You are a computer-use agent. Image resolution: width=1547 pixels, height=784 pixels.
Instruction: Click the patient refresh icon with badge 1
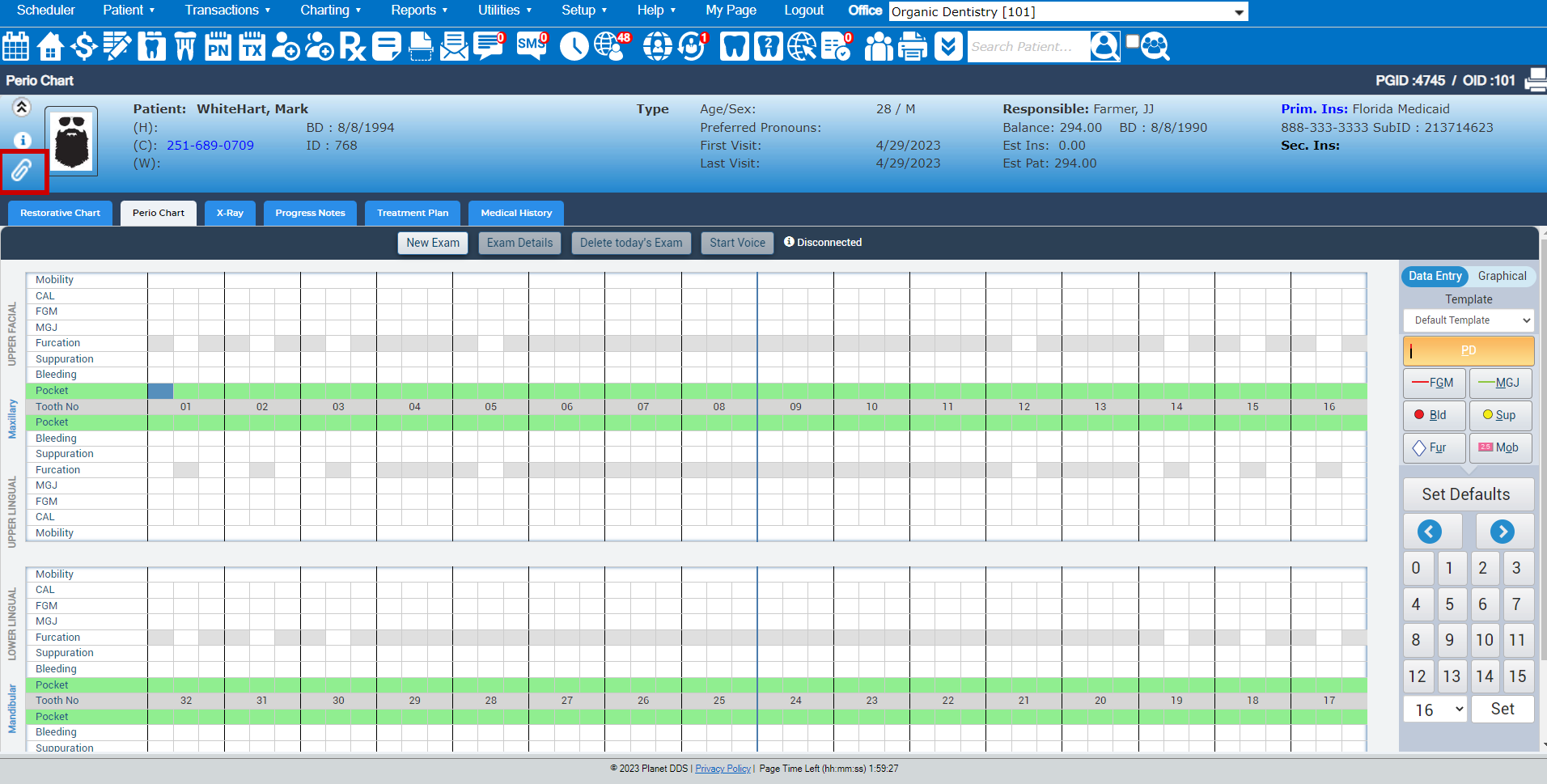pos(693,46)
